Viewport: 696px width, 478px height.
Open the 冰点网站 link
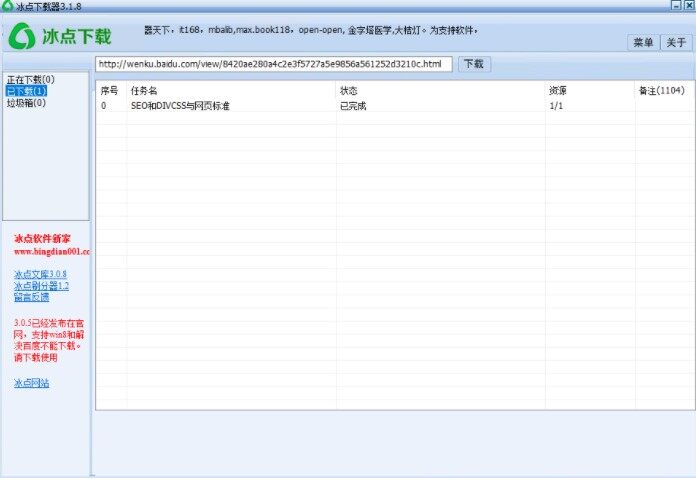(x=32, y=383)
